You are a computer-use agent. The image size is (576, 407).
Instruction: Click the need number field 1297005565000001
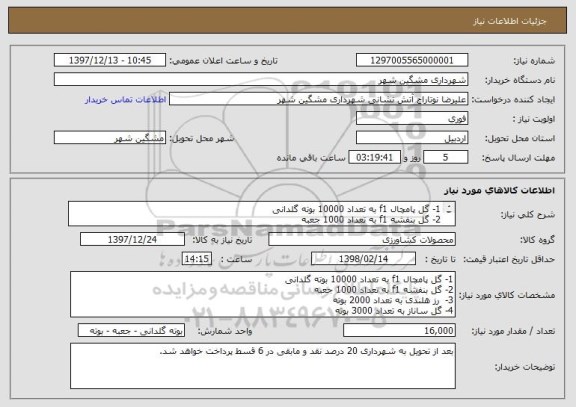412,60
